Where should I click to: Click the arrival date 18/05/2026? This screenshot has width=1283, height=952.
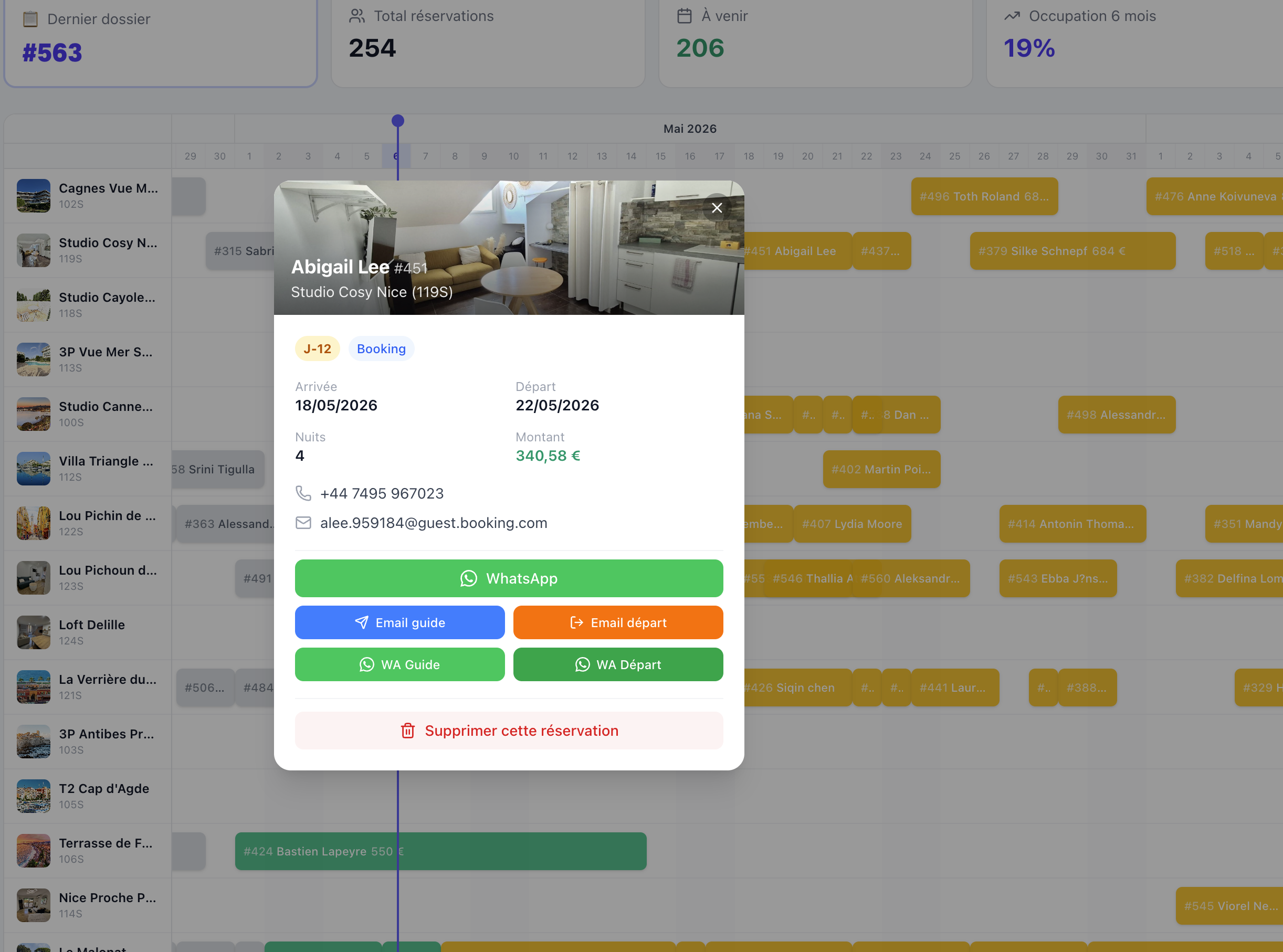tap(336, 405)
